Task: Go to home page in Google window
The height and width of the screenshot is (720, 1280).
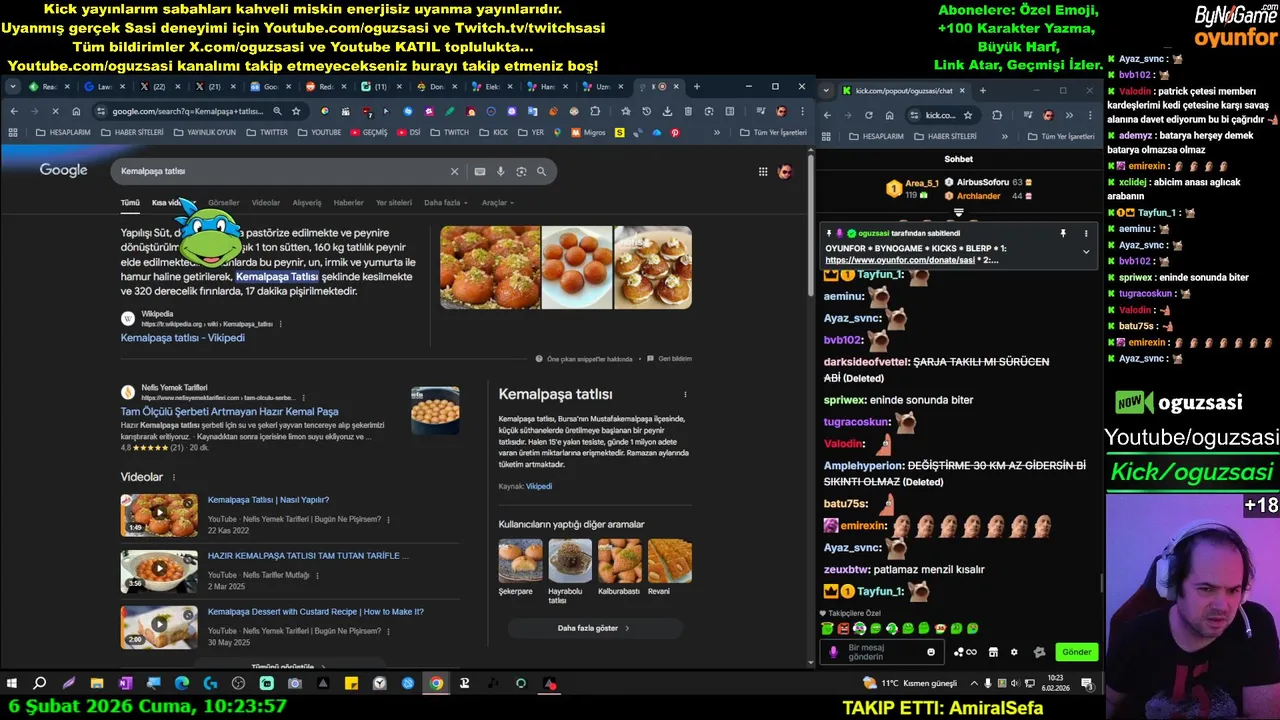Action: pos(76,111)
